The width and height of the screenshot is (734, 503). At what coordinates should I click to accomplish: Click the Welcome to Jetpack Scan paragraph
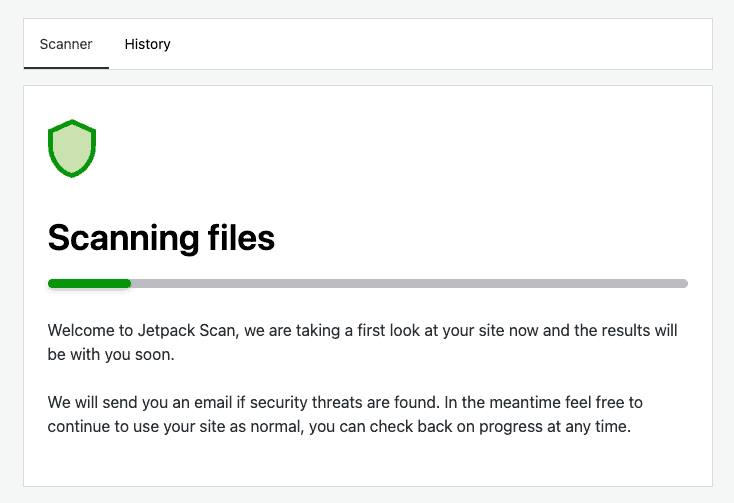(362, 343)
